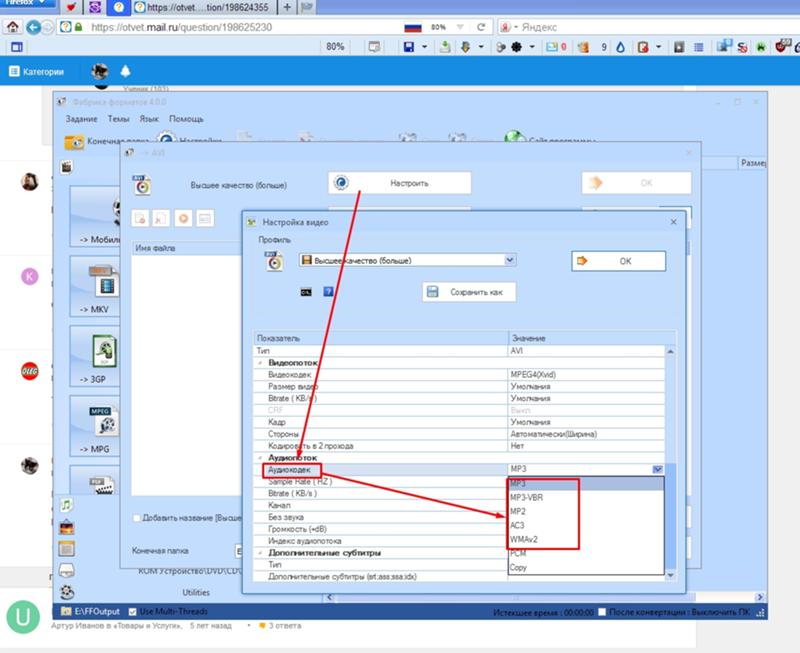Open the Utilities film reel icon in sidebar
This screenshot has width=800, height=653.
click(67, 592)
